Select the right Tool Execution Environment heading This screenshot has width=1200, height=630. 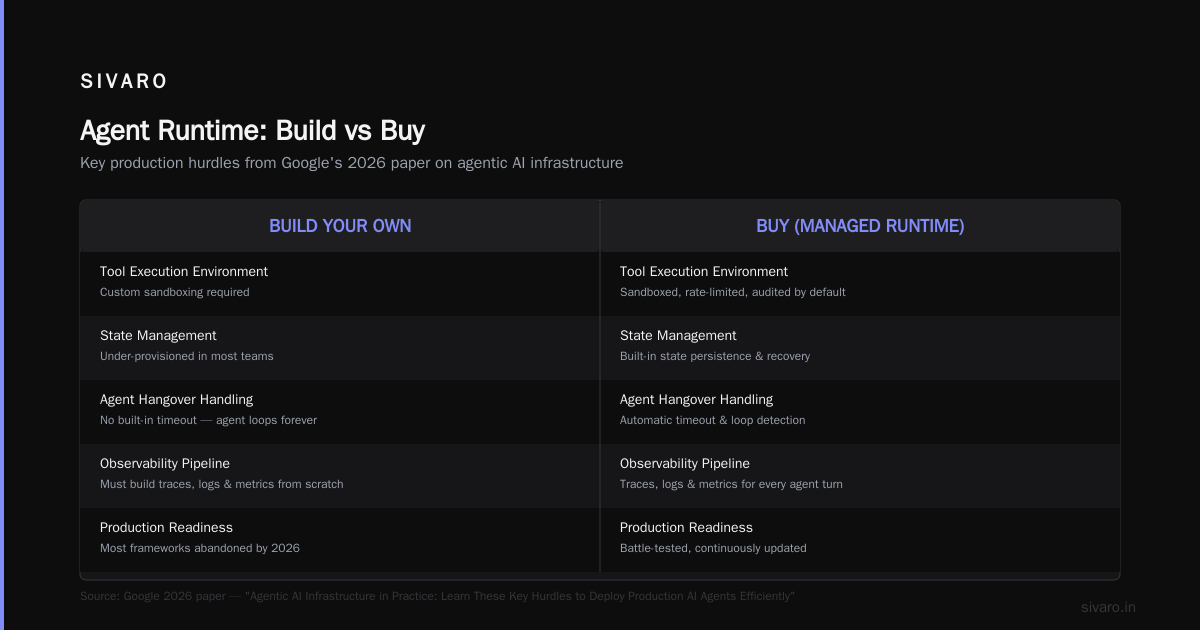pyautogui.click(x=704, y=272)
